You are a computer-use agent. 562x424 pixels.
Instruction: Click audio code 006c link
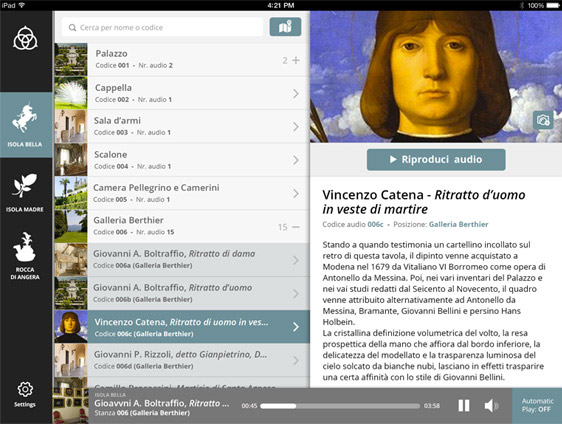point(375,224)
